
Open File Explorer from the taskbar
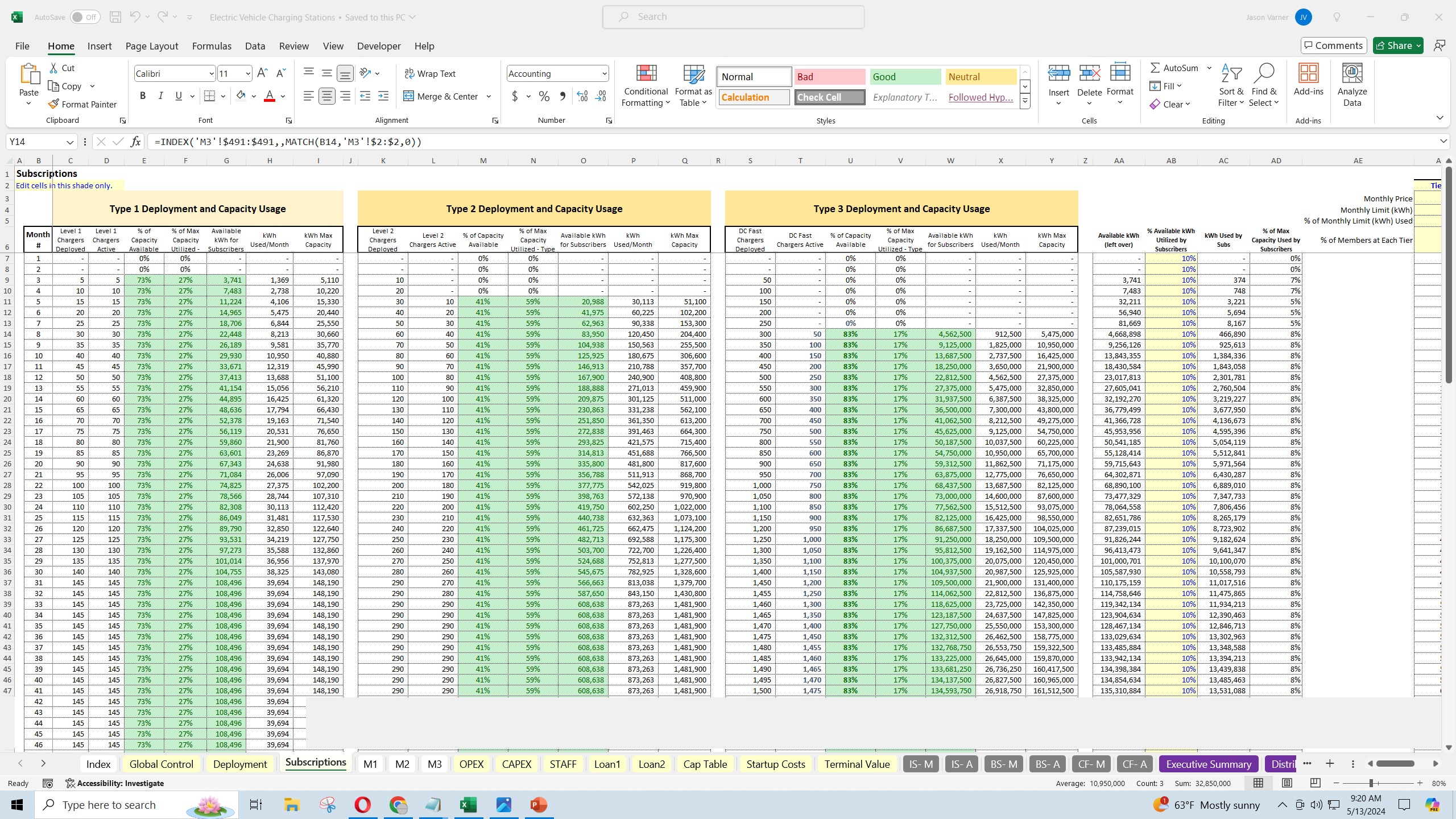[x=292, y=805]
